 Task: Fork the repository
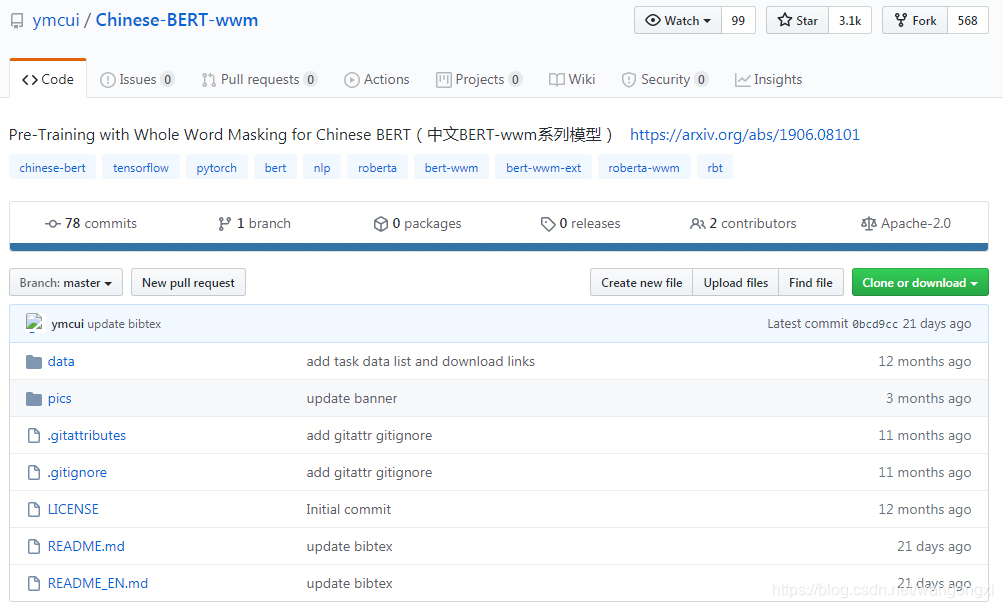tap(915, 20)
